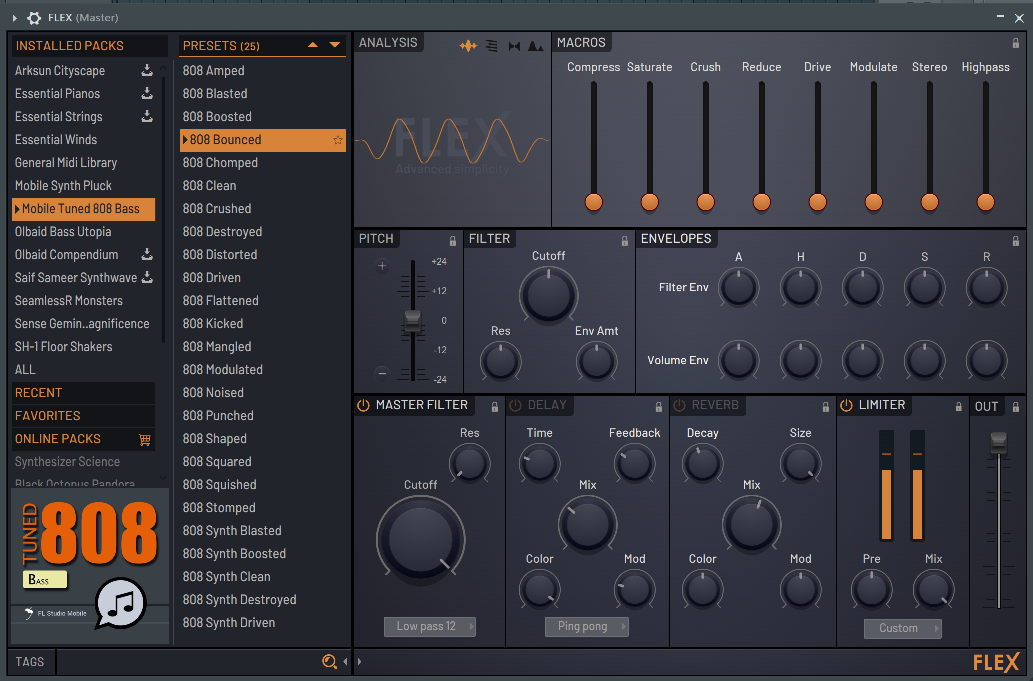Switch to the spectrum analysis view
This screenshot has height=681, width=1033.
[x=536, y=46]
